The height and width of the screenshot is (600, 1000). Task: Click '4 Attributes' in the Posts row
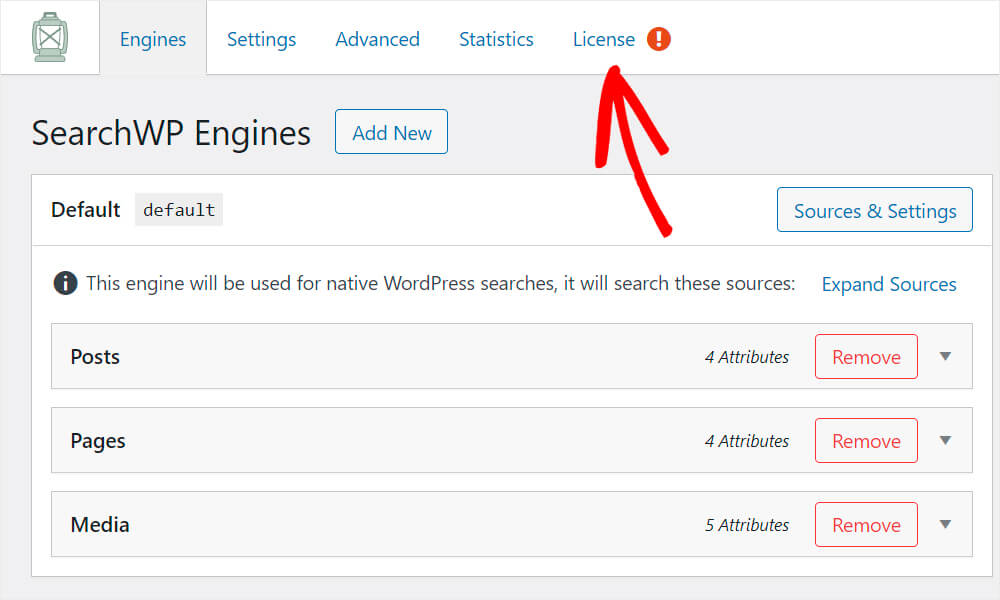pyautogui.click(x=747, y=357)
